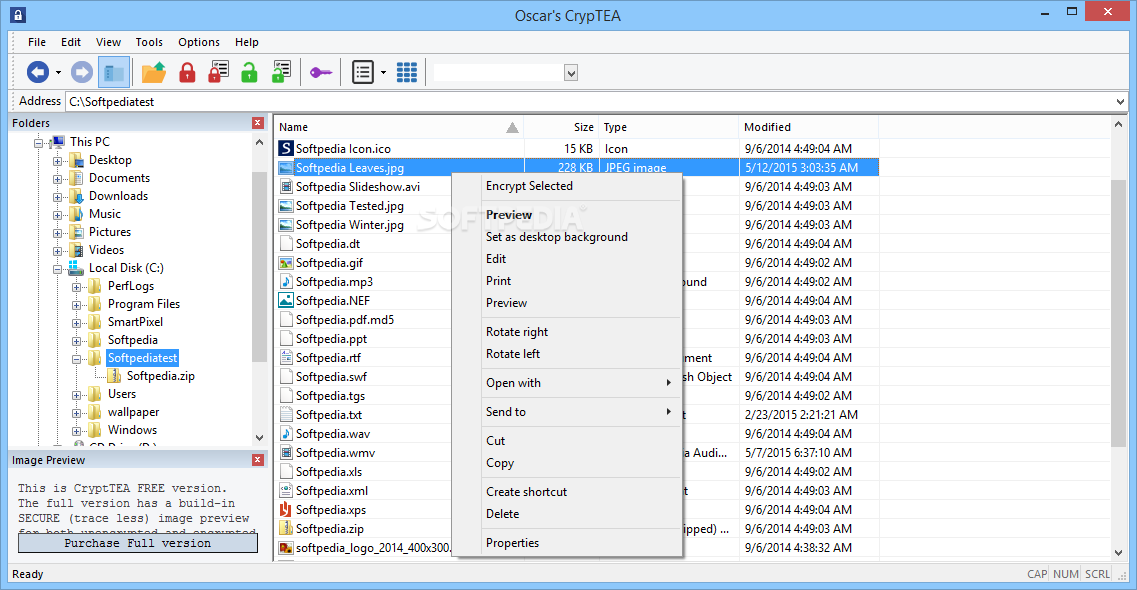
Task: Click the Softpedia.xps file icon
Action: [x=286, y=510]
